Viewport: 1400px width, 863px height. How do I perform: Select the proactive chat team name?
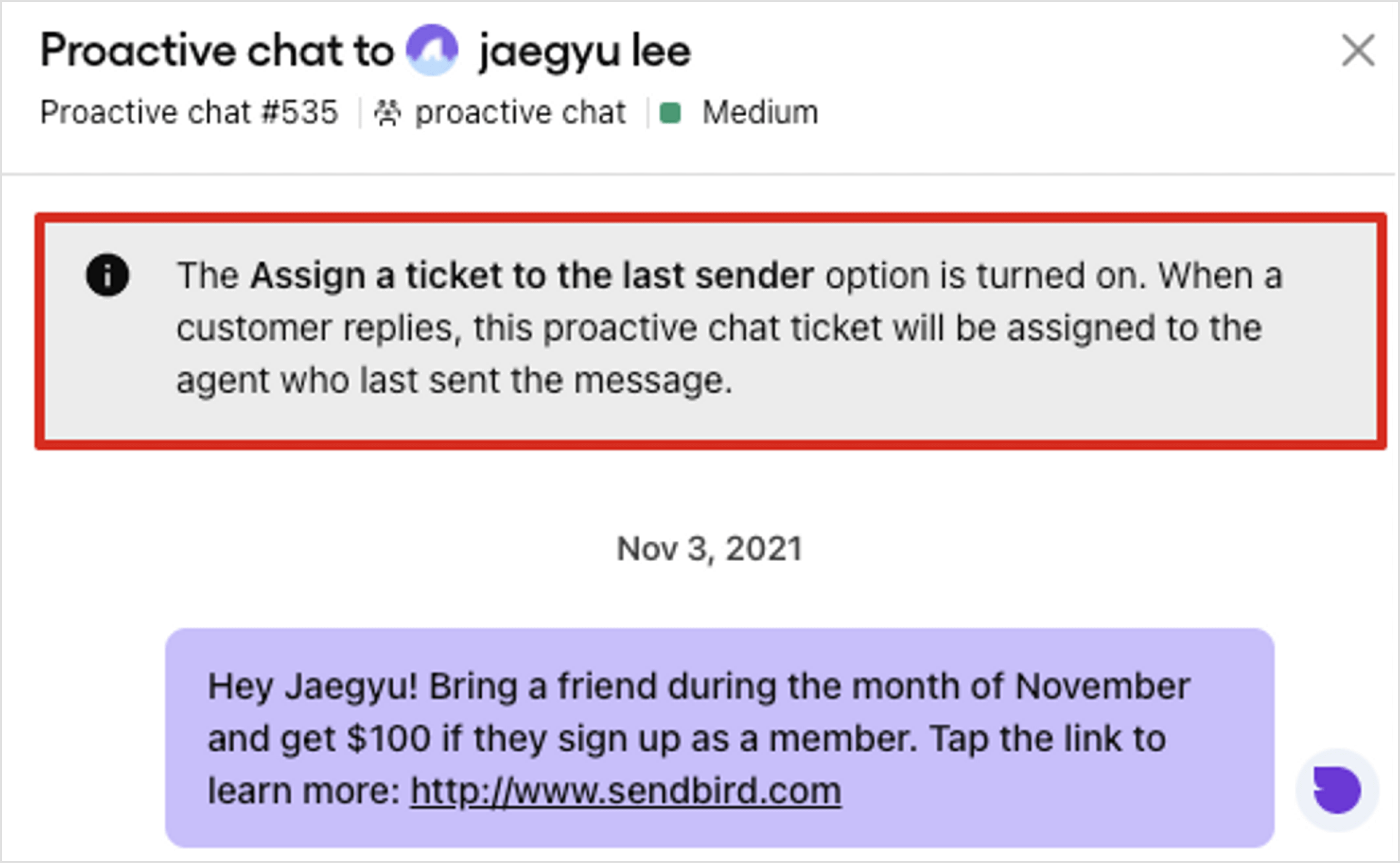pyautogui.click(x=520, y=111)
